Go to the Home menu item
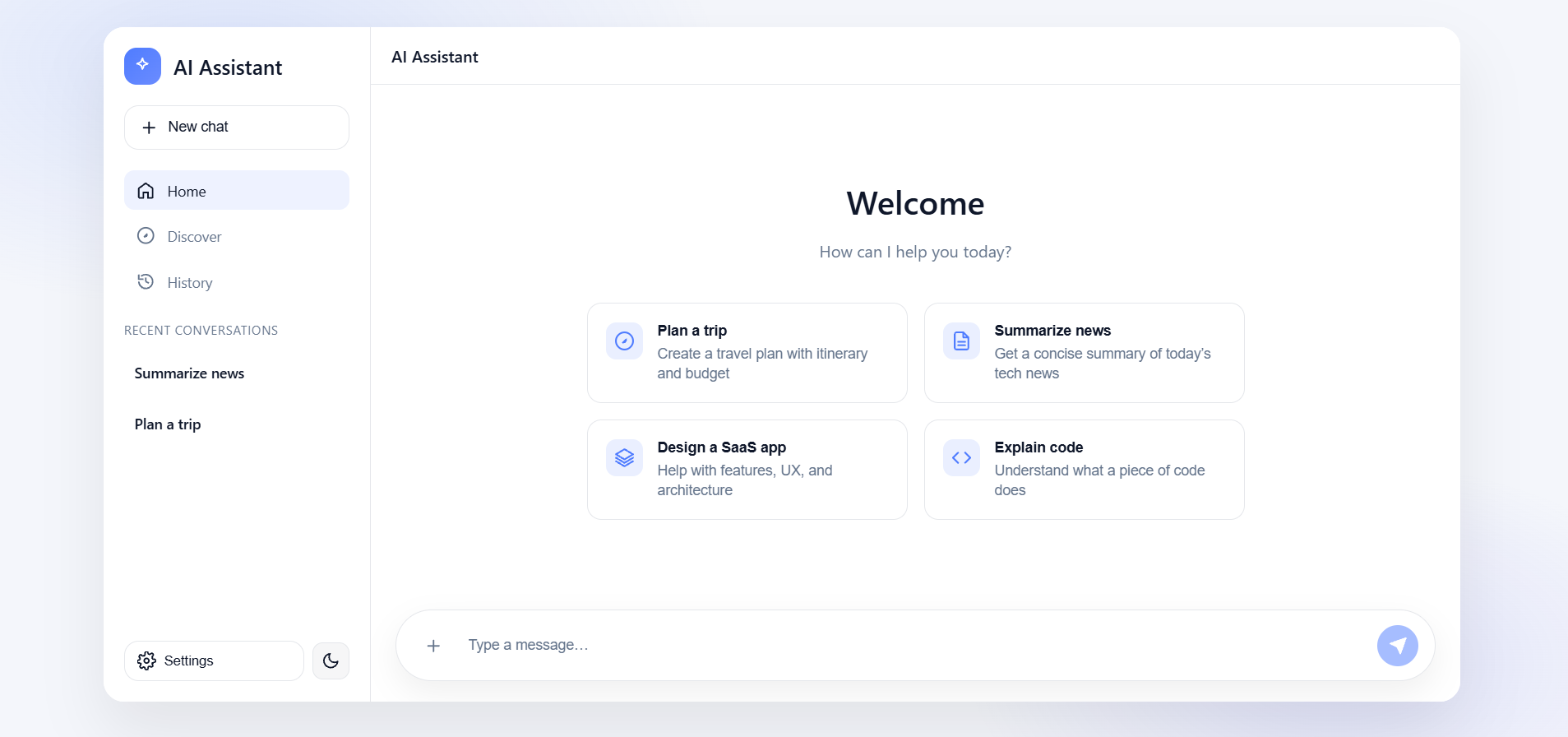Image resolution: width=1568 pixels, height=737 pixels. (237, 190)
